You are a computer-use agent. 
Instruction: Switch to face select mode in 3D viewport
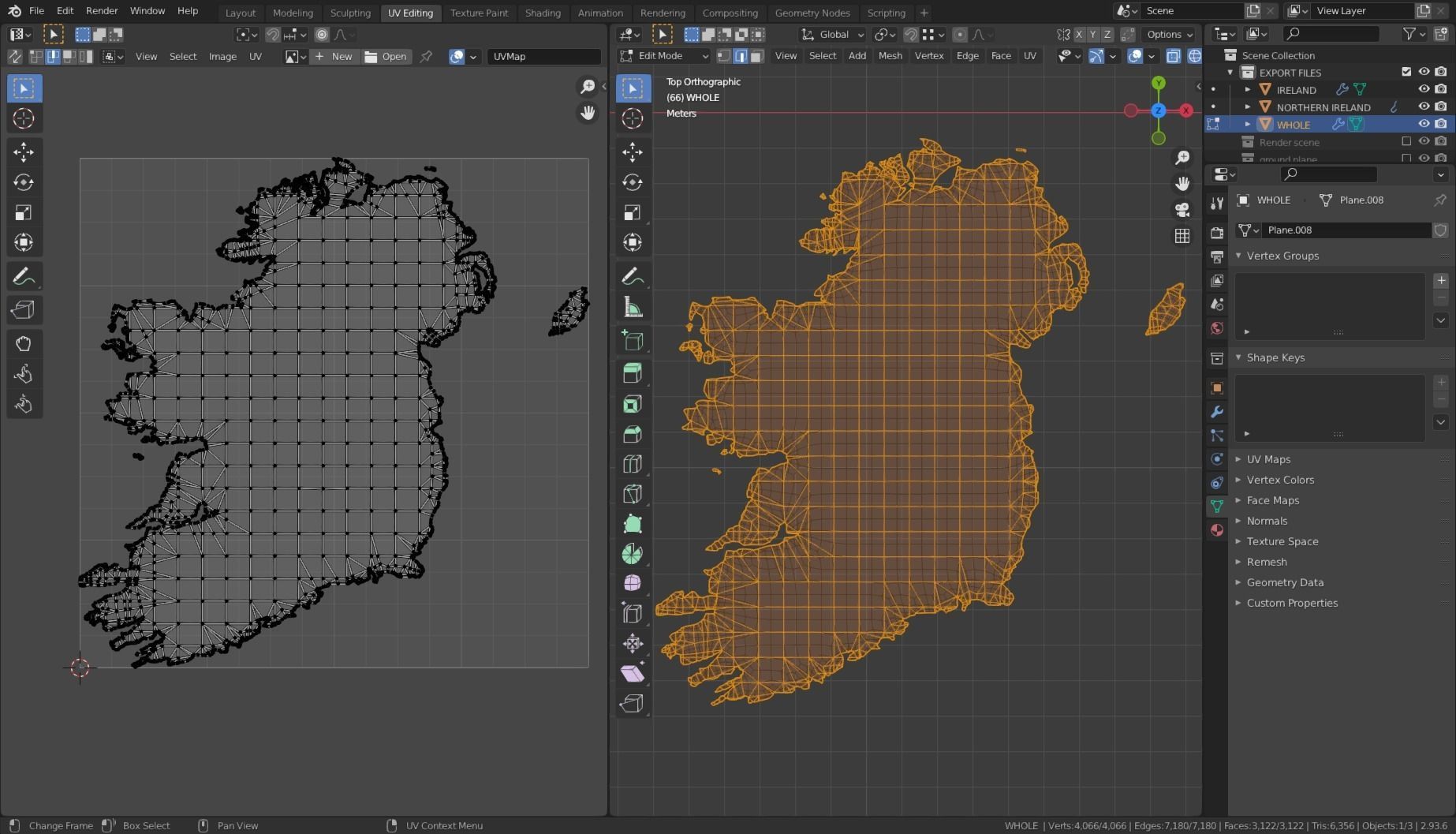pos(757,56)
